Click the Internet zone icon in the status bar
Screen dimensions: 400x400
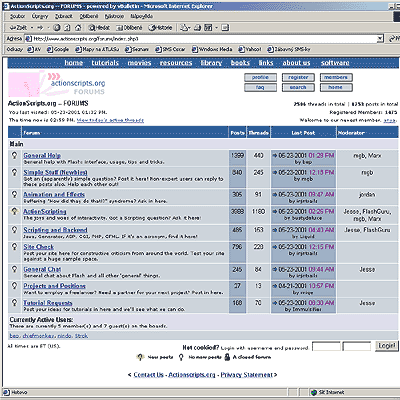(314, 392)
